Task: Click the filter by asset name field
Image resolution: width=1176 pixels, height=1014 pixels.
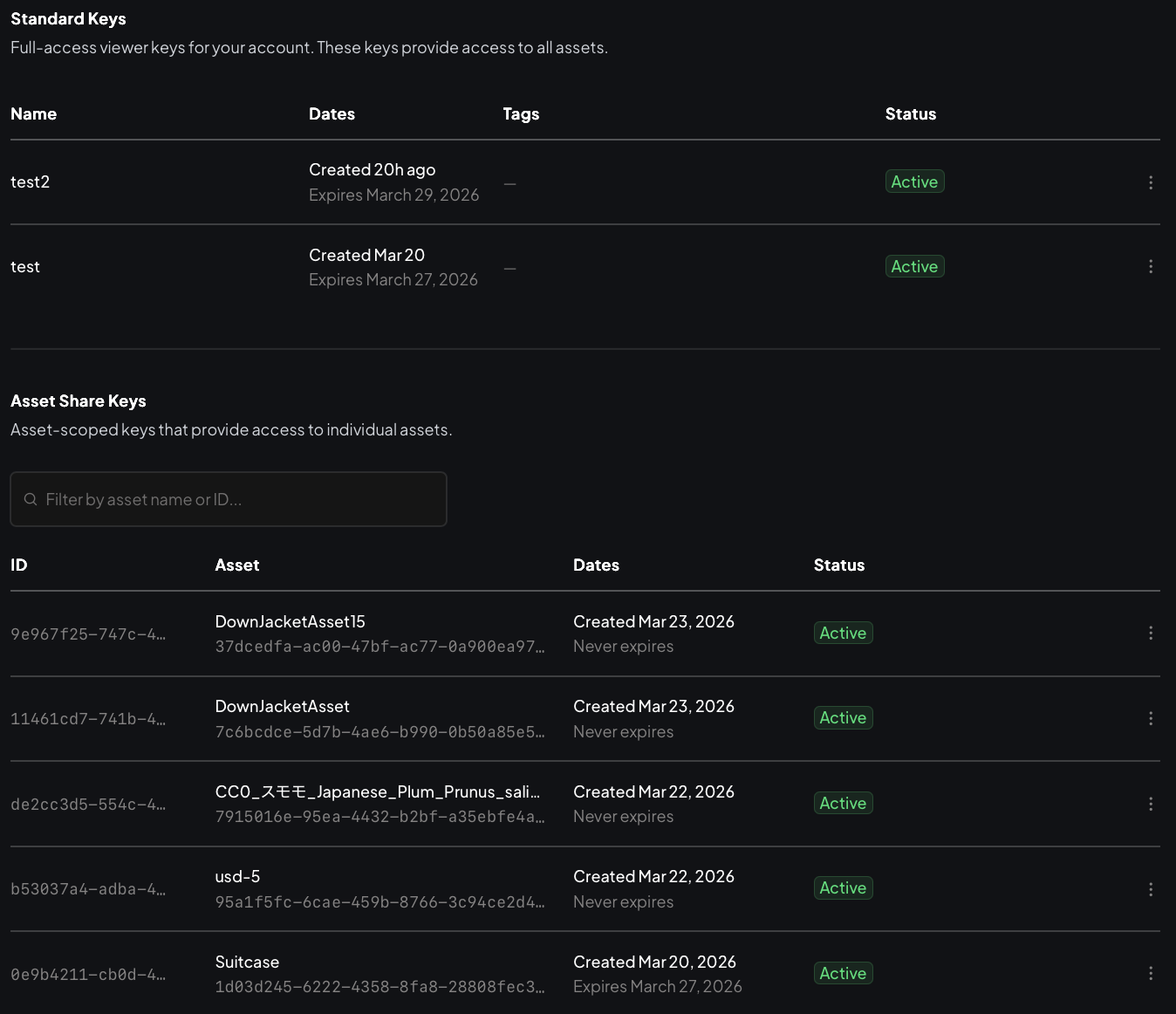Action: pos(229,498)
